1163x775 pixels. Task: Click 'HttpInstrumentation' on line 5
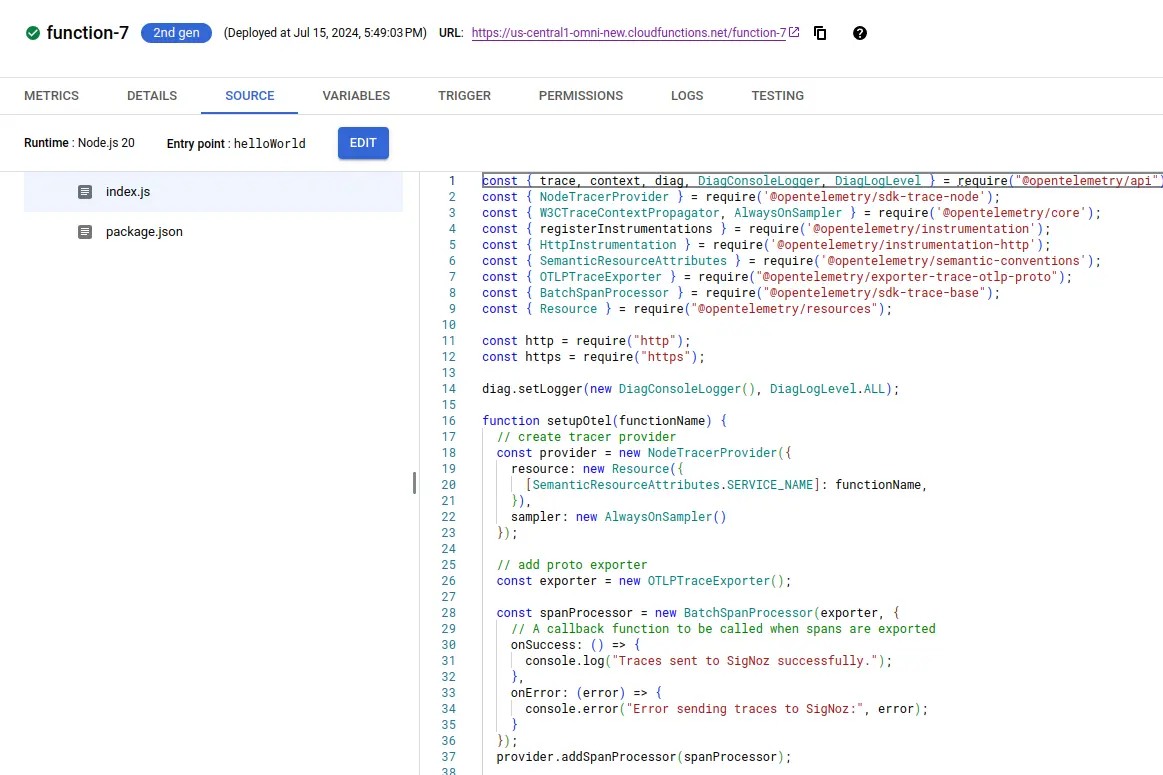[607, 245]
